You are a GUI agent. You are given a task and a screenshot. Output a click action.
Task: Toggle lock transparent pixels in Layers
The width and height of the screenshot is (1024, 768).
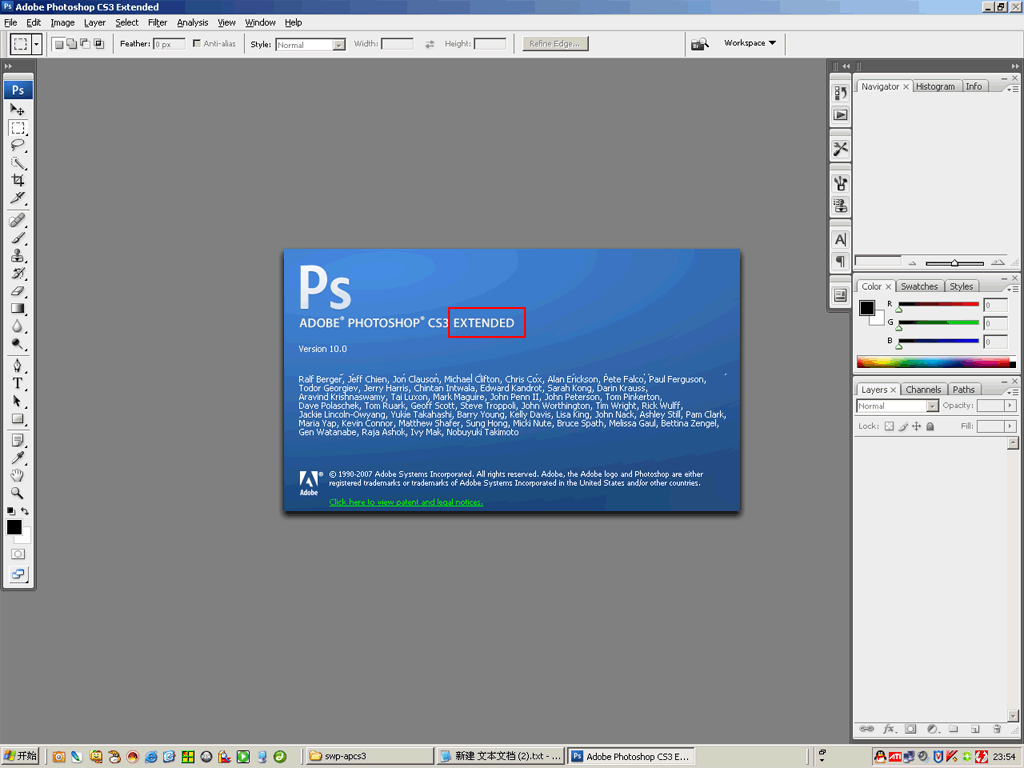coord(889,426)
